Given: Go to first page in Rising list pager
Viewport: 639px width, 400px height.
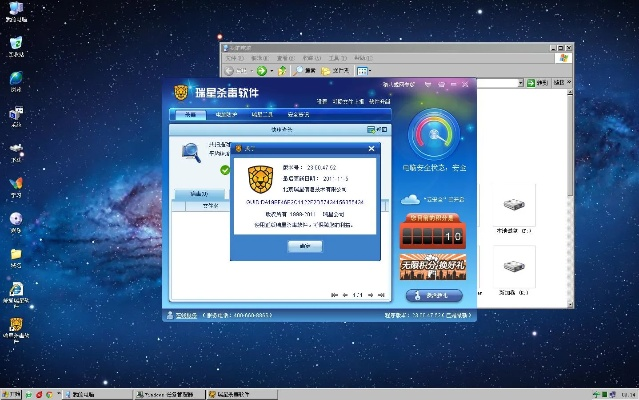Looking at the screenshot, I should [335, 295].
